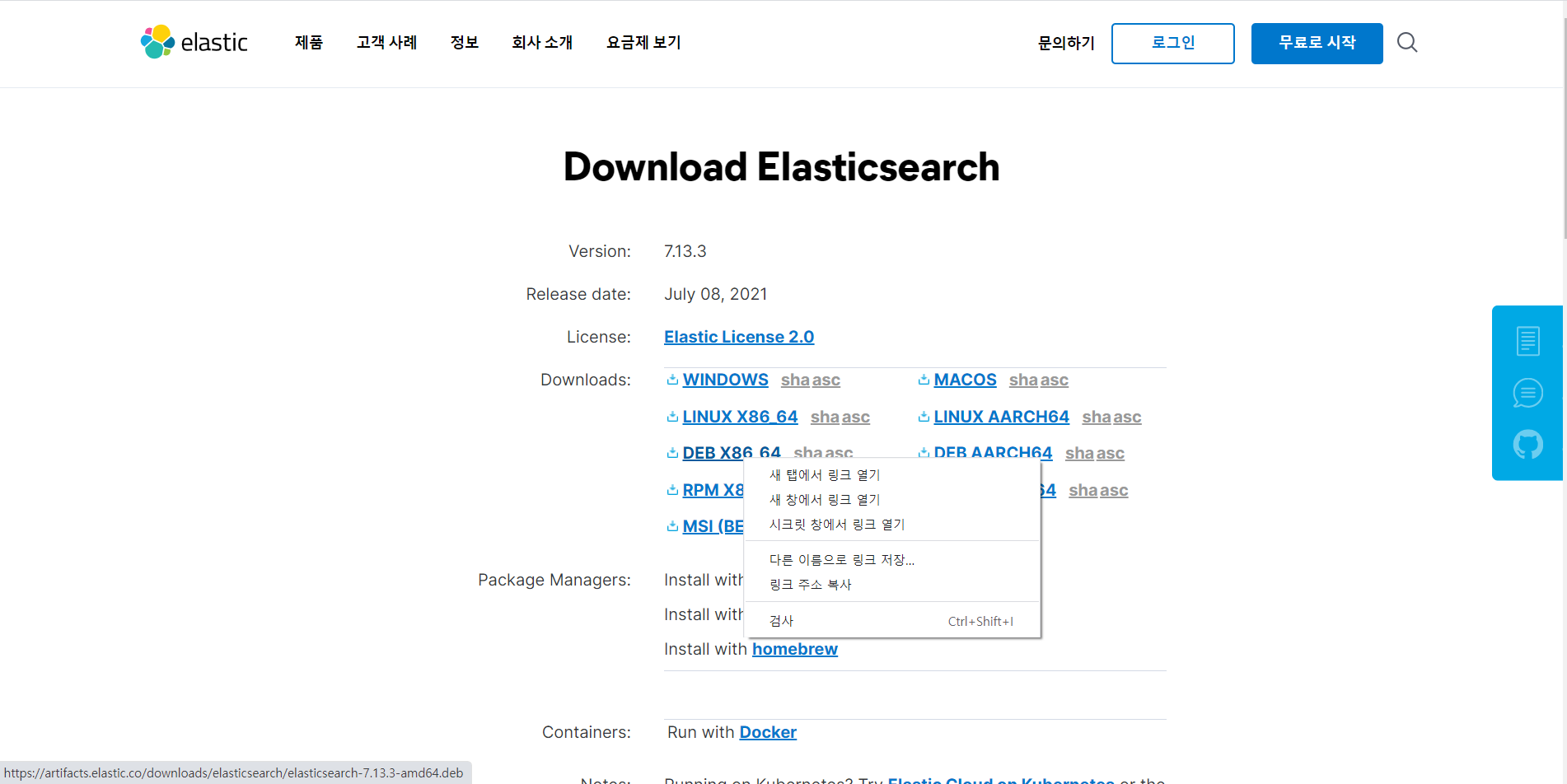Choose 새 탭에서 링크 열기 in context menu

click(892, 475)
